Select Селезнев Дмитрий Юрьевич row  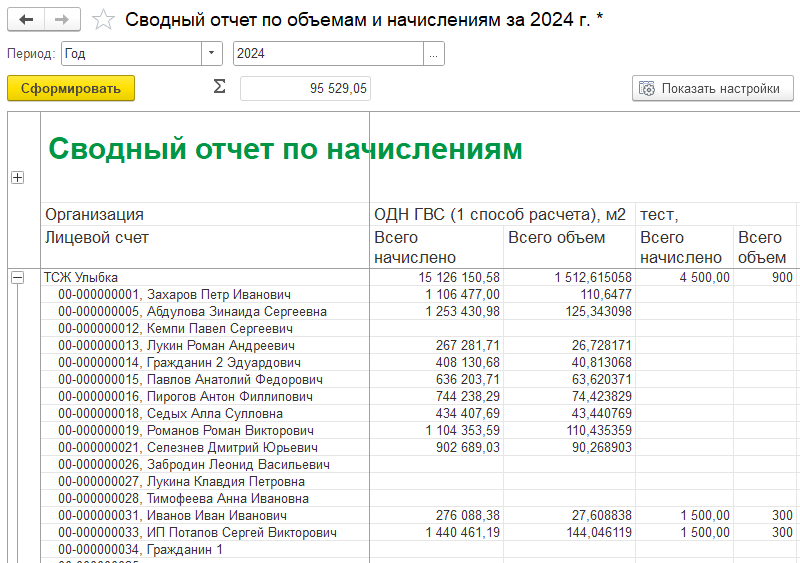tap(205, 447)
